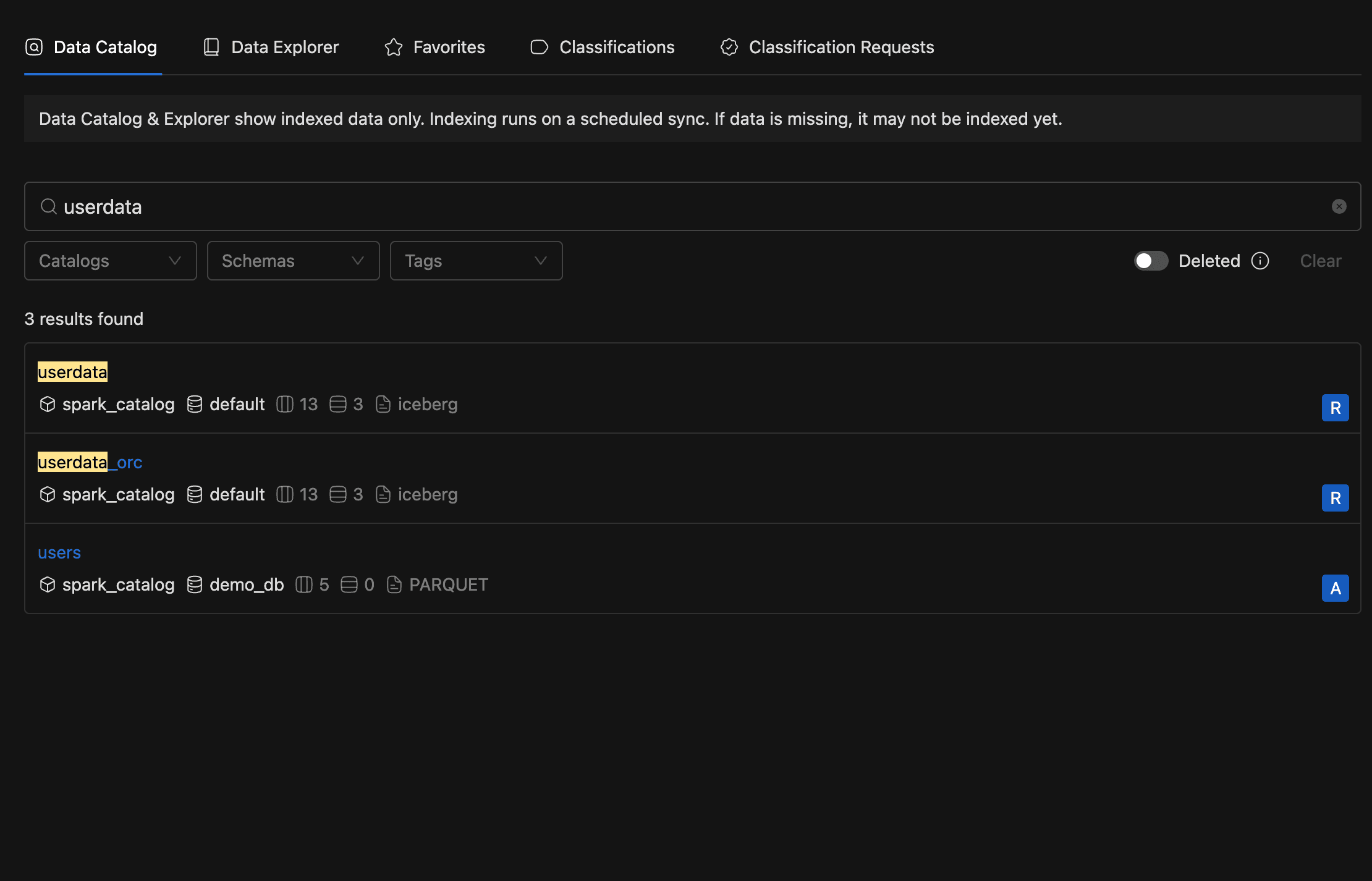
Task: Click the Data Explorer book icon
Action: [x=211, y=46]
